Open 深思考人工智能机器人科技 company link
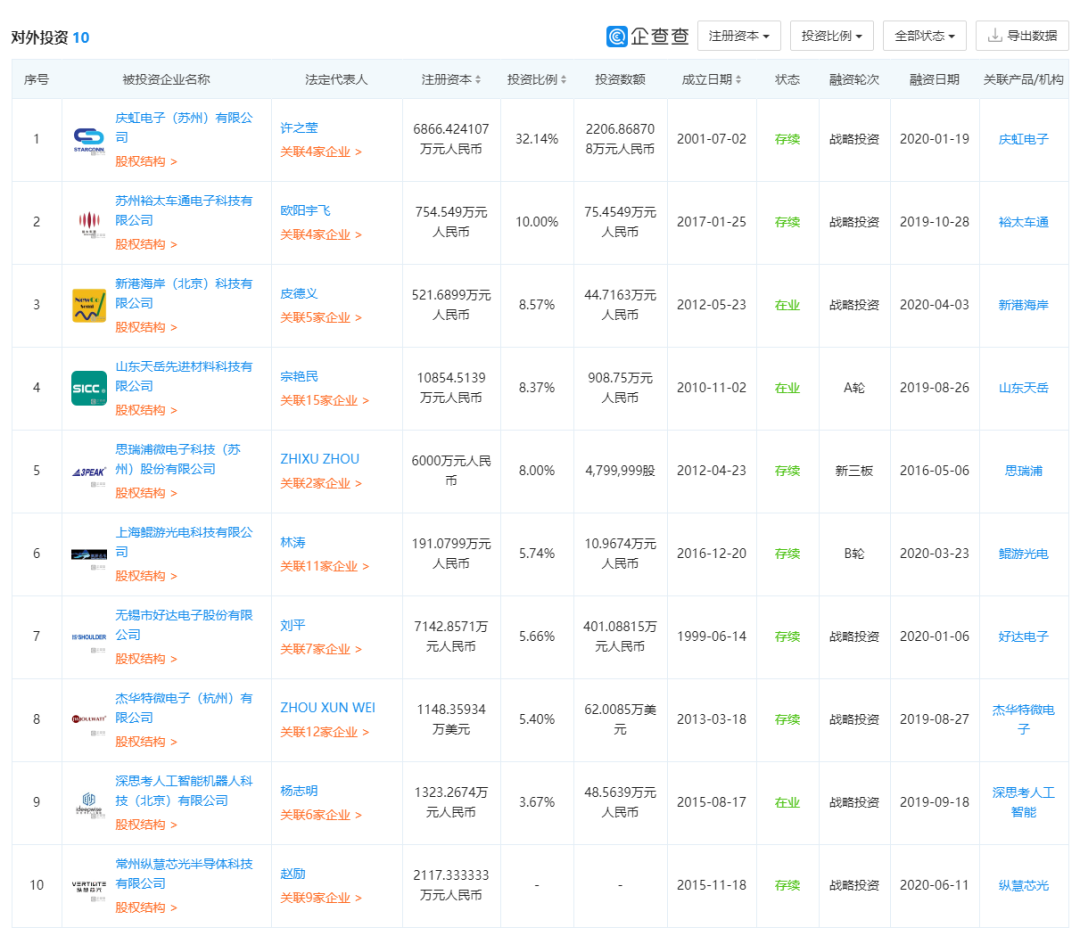 [184, 791]
